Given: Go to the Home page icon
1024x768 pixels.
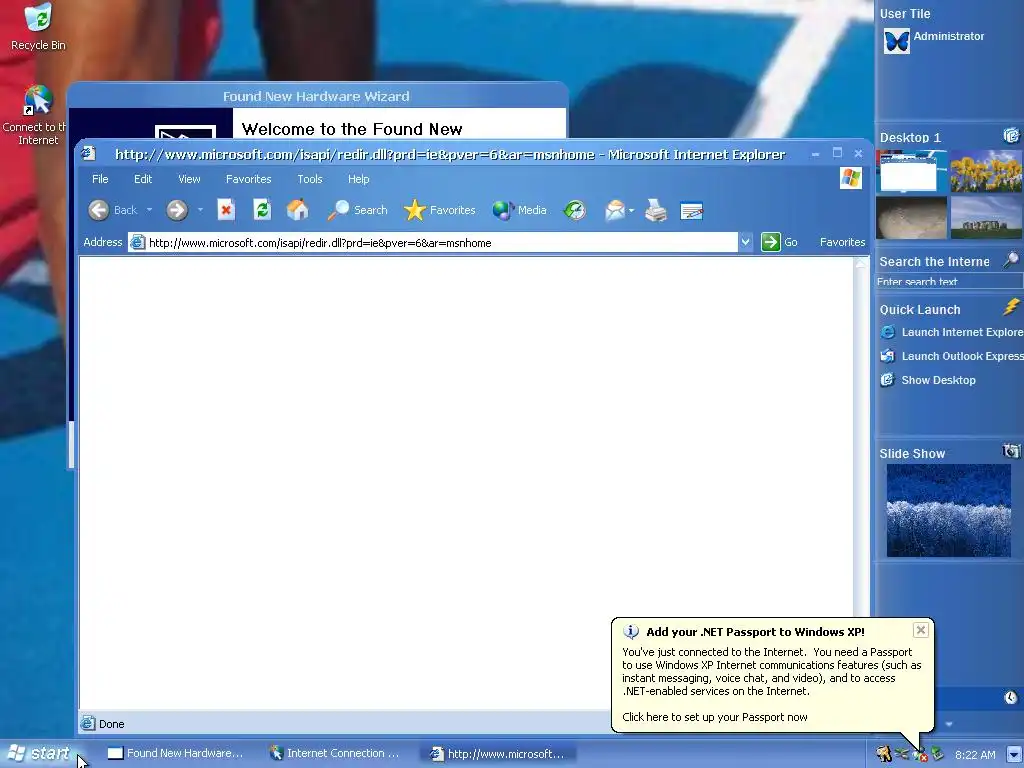Looking at the screenshot, I should tap(297, 210).
